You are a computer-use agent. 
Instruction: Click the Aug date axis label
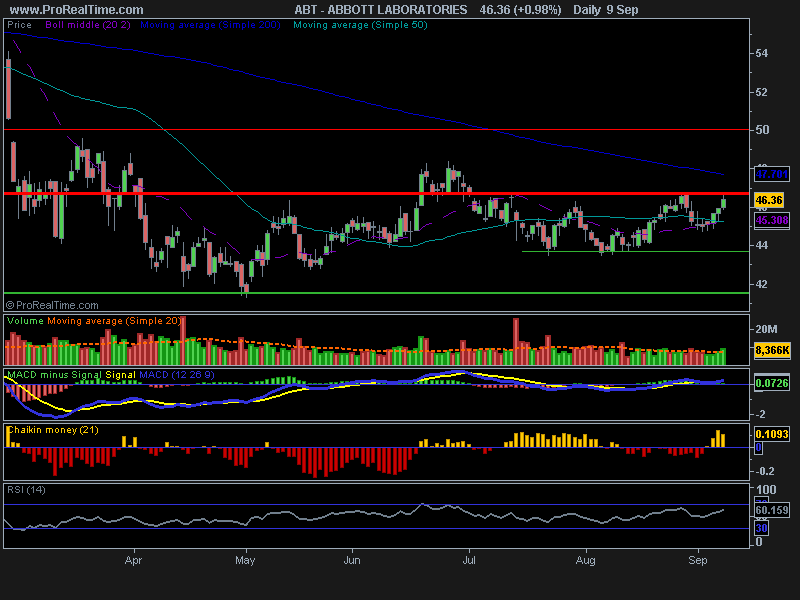(585, 560)
